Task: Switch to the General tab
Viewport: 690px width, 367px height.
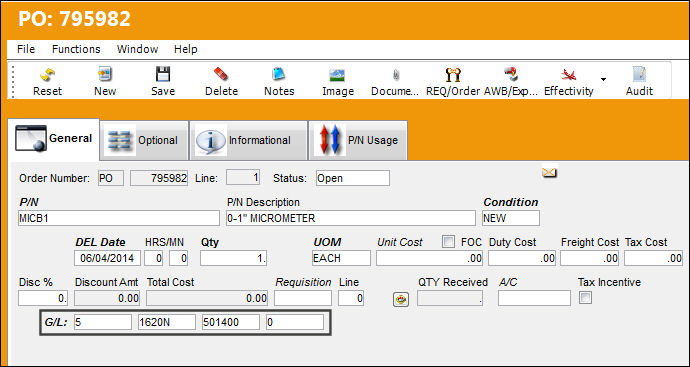Action: click(54, 139)
